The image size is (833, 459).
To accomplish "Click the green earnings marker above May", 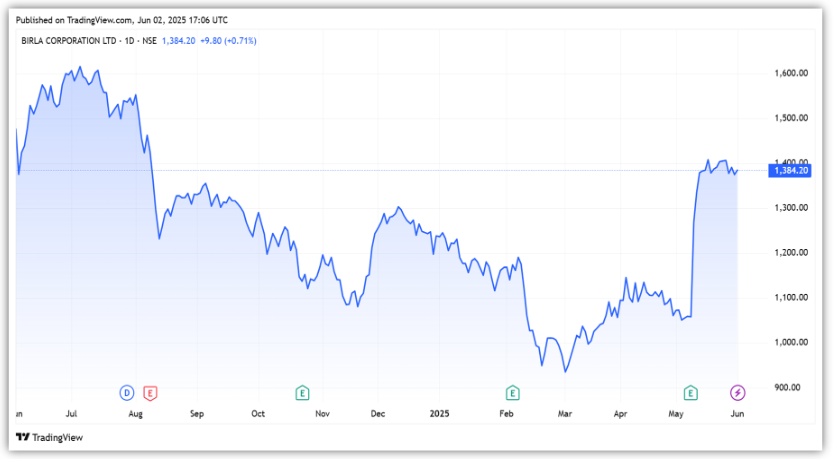I will [x=690, y=392].
